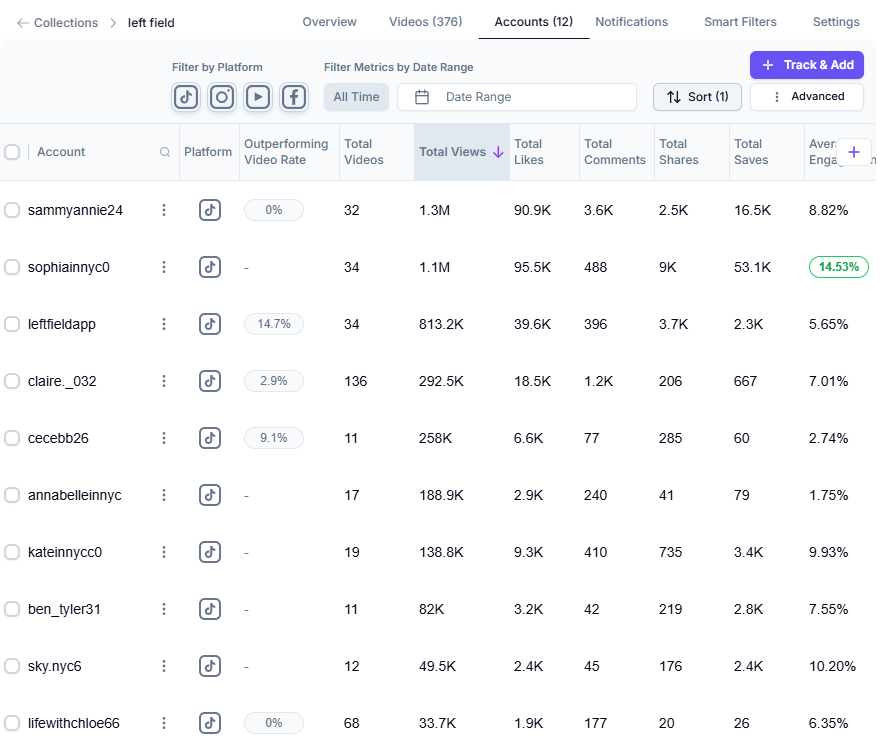
Task: Filter accounts by Instagram platform
Action: [x=222, y=97]
